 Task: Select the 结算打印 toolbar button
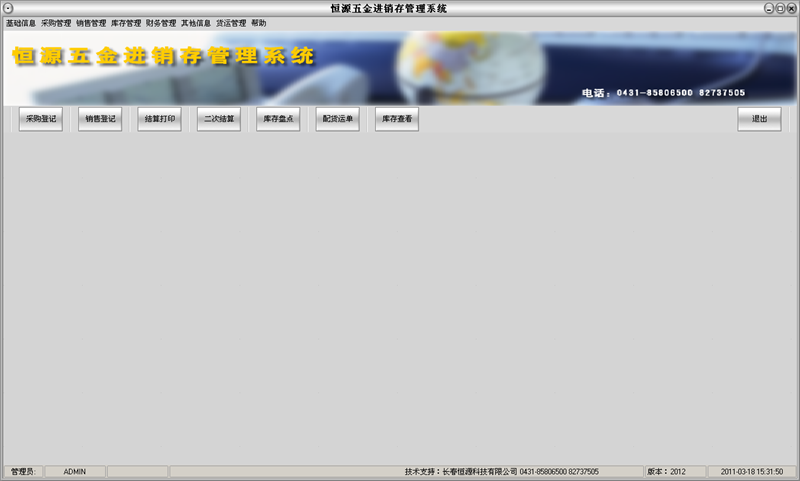point(160,119)
